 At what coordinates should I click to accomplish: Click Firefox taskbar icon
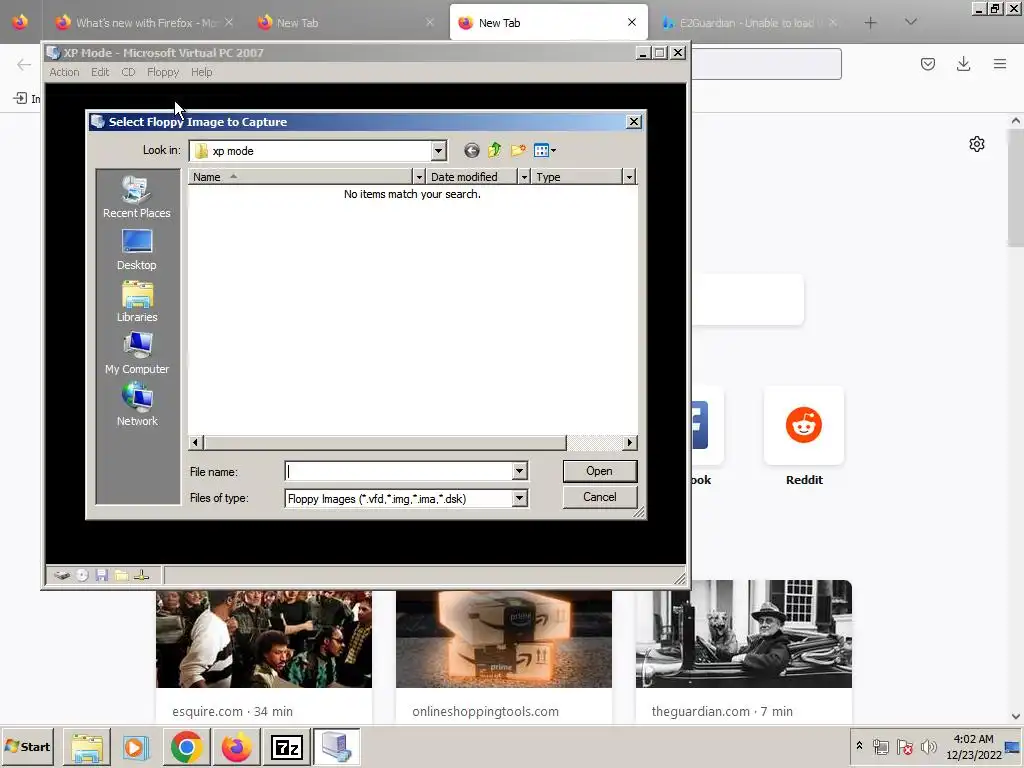coord(236,747)
